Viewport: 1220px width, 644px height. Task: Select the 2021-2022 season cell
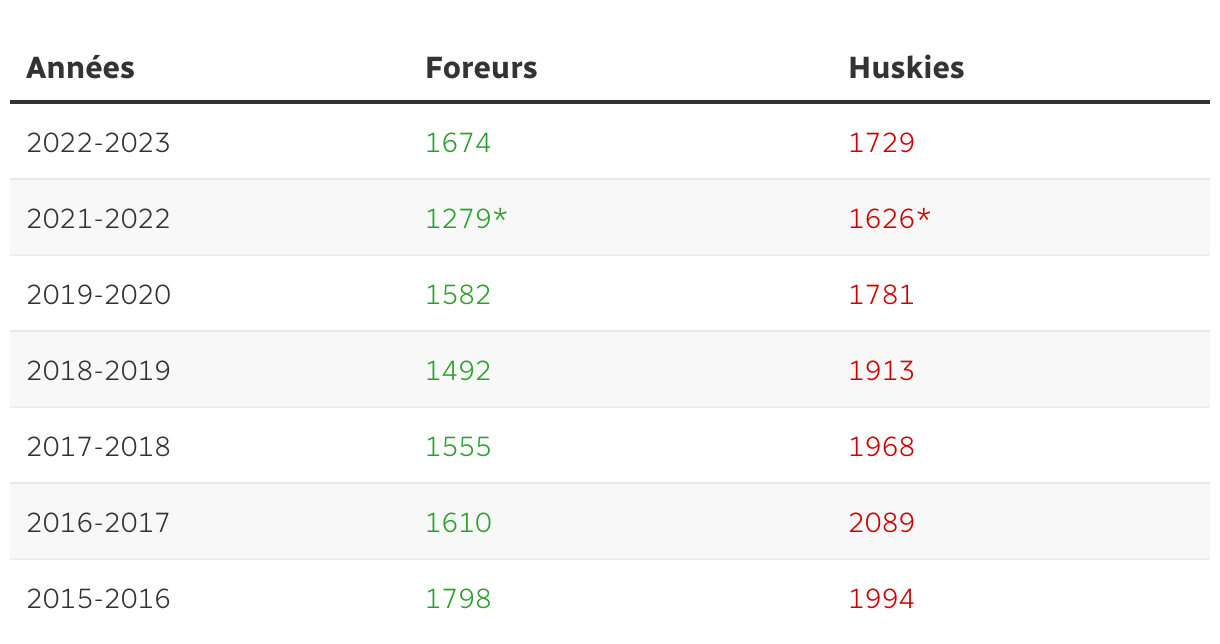tap(98, 219)
